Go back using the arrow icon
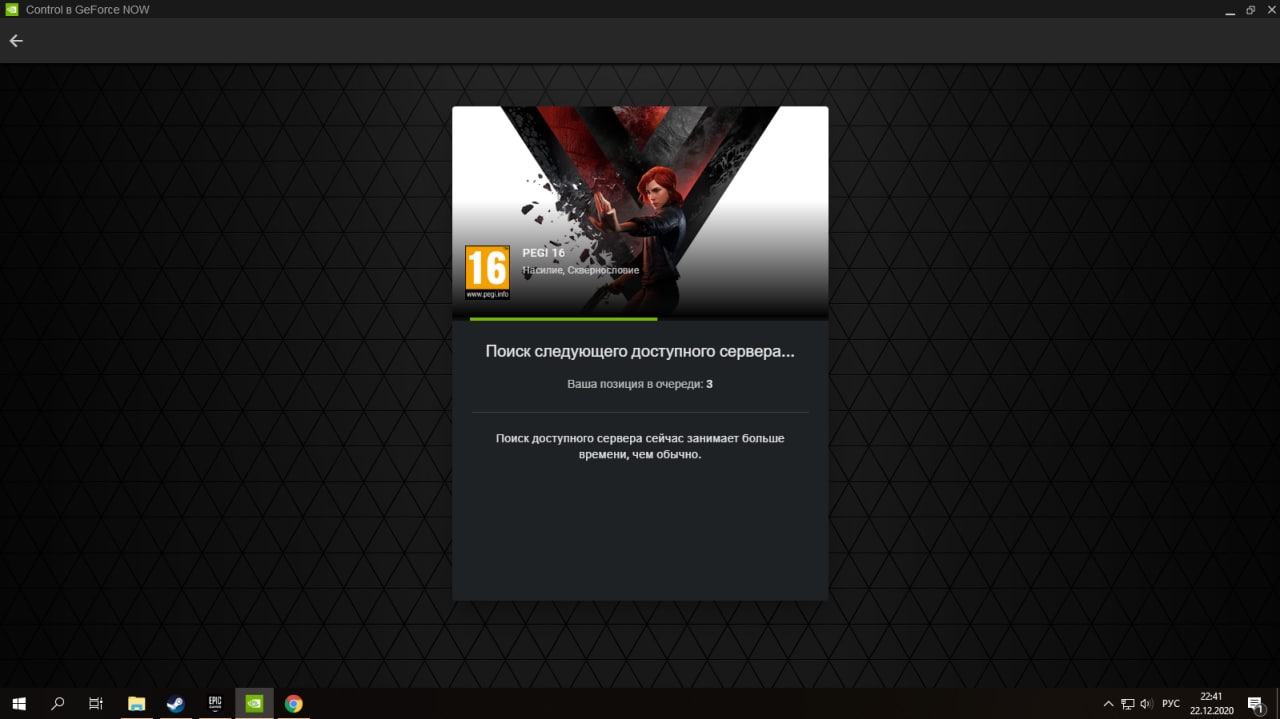Image resolution: width=1280 pixels, height=719 pixels. 15,41
